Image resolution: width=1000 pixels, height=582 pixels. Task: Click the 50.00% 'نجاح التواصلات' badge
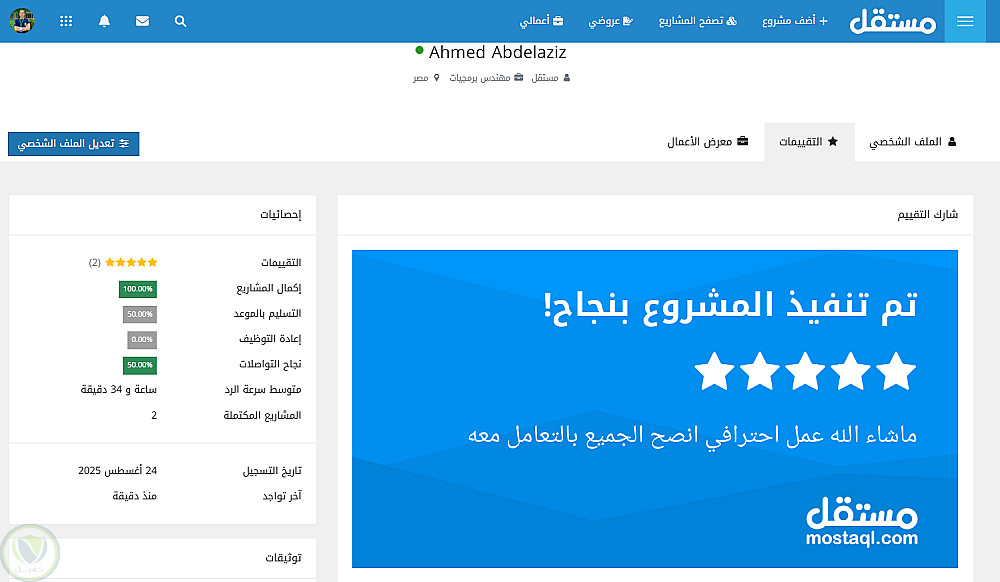tap(140, 365)
